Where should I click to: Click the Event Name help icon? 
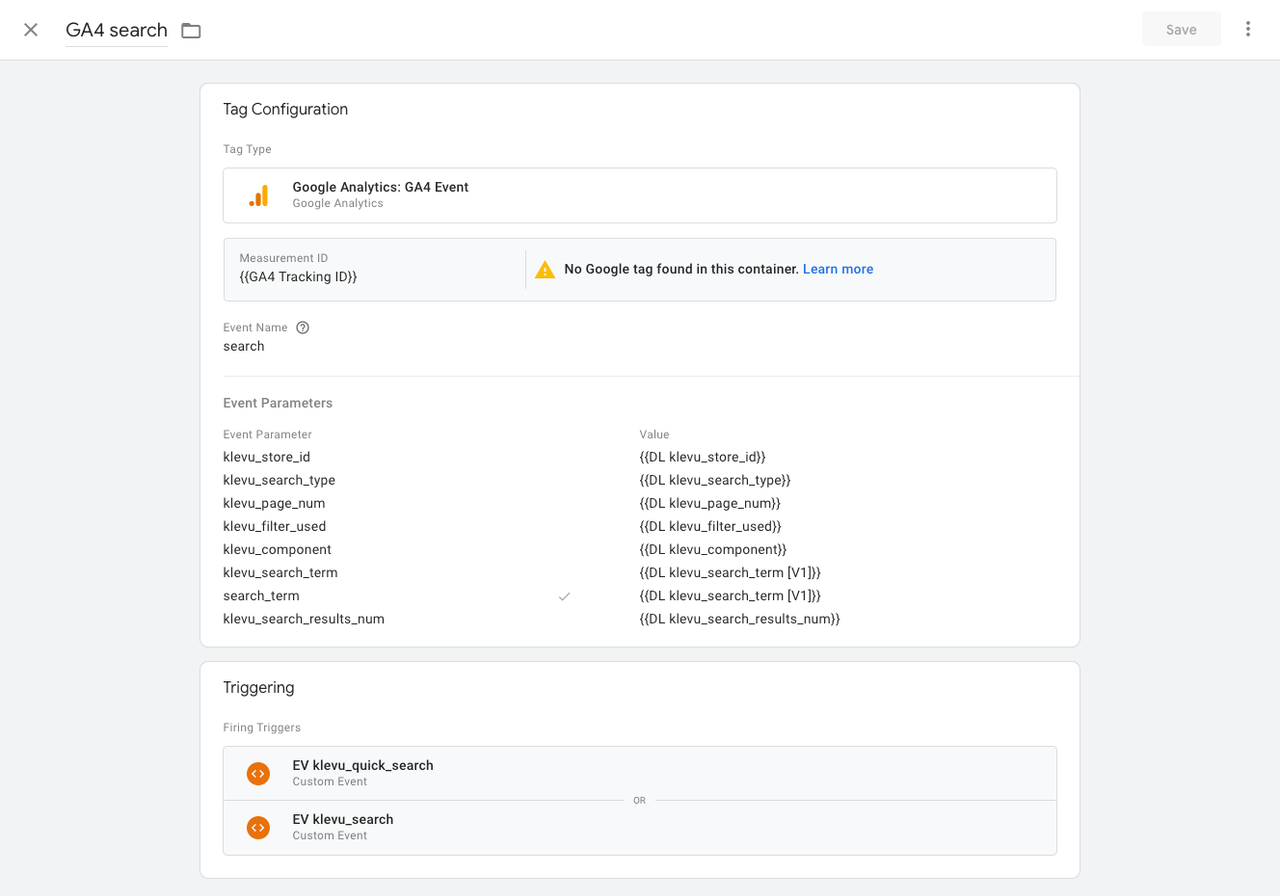pos(303,327)
